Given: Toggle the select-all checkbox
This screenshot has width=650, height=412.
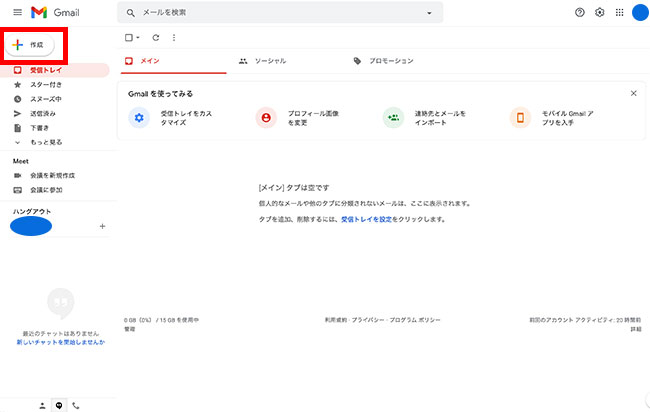Looking at the screenshot, I should tap(129, 38).
